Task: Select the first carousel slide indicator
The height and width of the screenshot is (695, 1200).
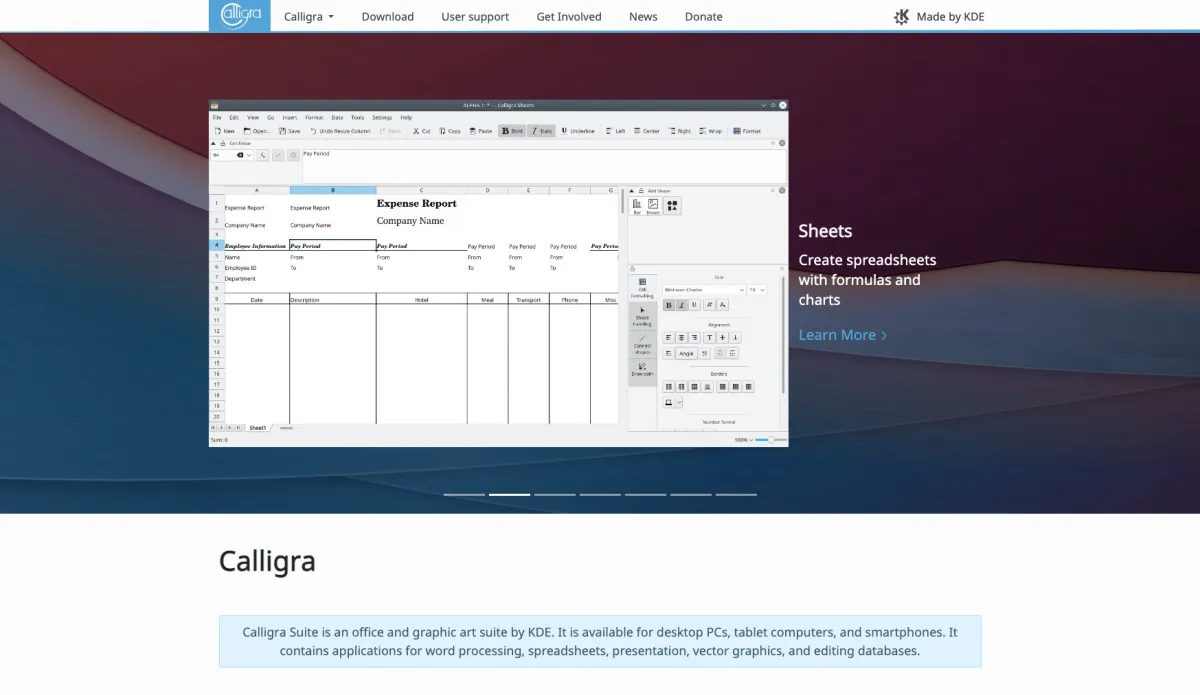Action: tap(464, 494)
